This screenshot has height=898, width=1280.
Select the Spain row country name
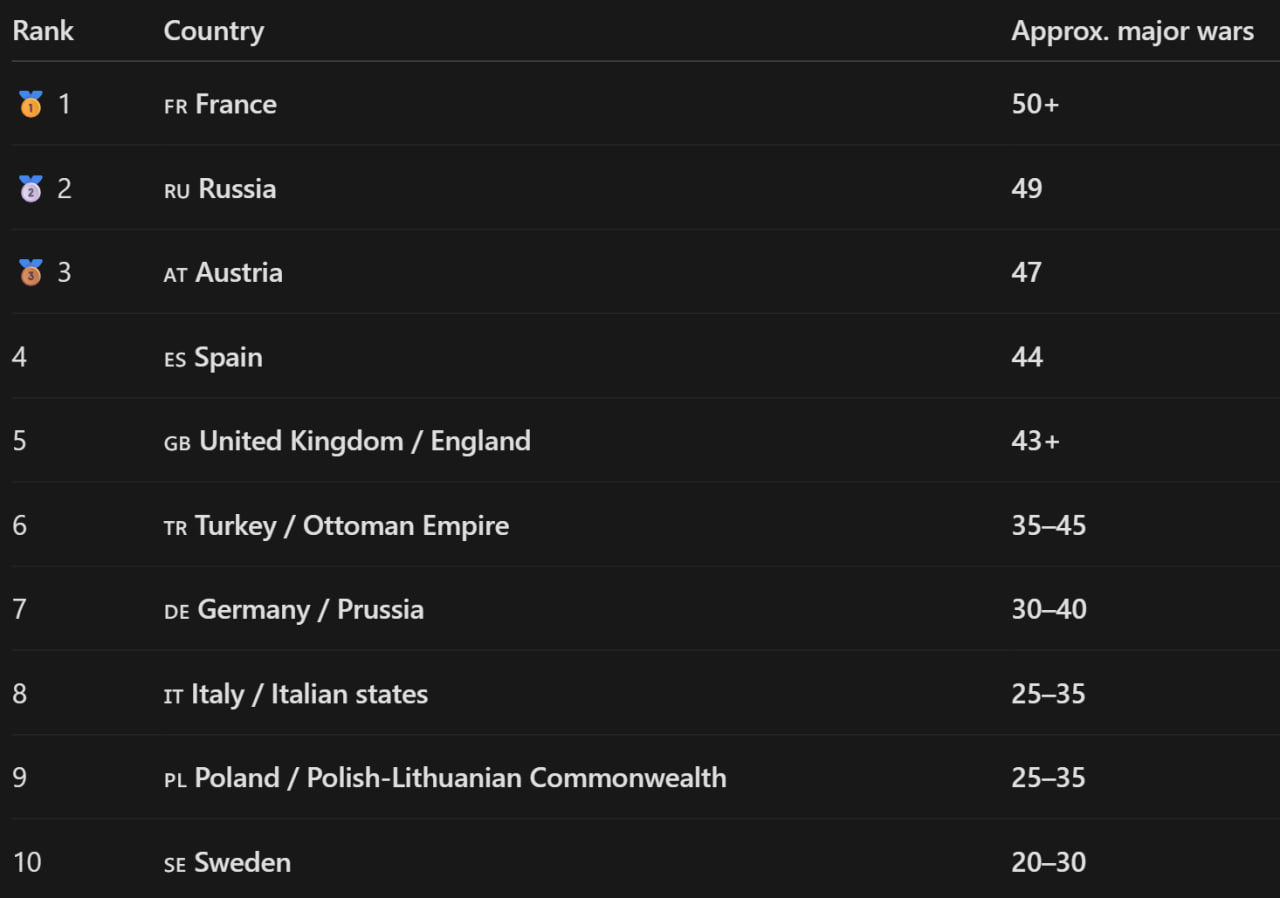(228, 357)
